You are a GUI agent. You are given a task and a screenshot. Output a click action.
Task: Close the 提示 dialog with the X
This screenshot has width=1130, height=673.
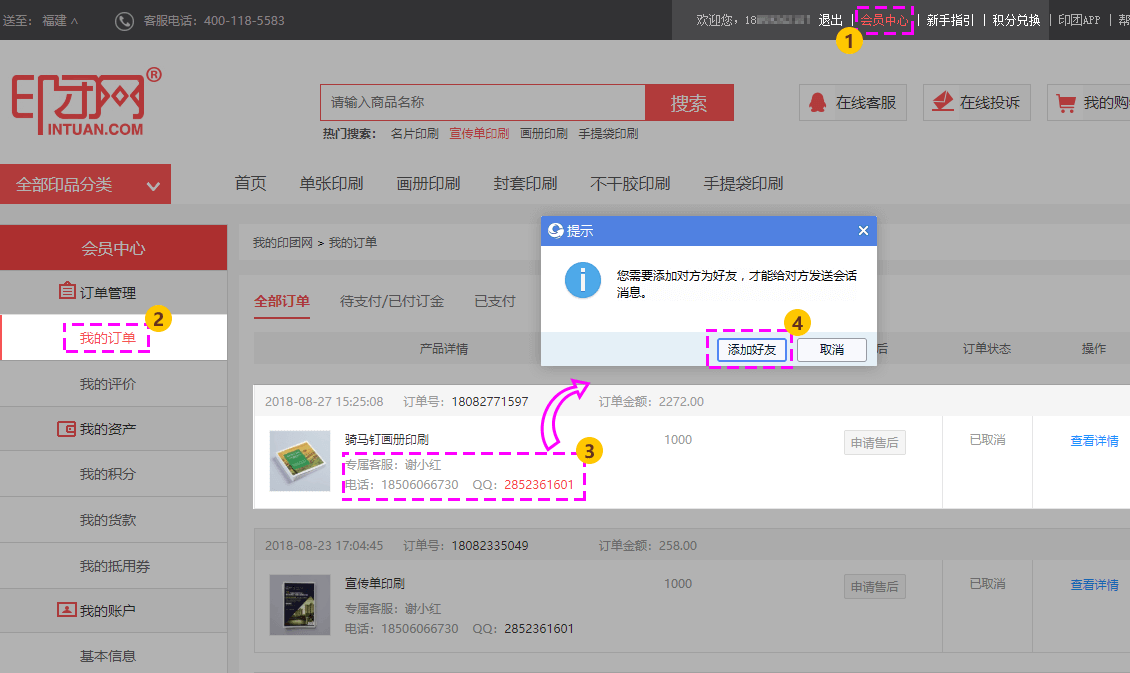click(x=863, y=230)
